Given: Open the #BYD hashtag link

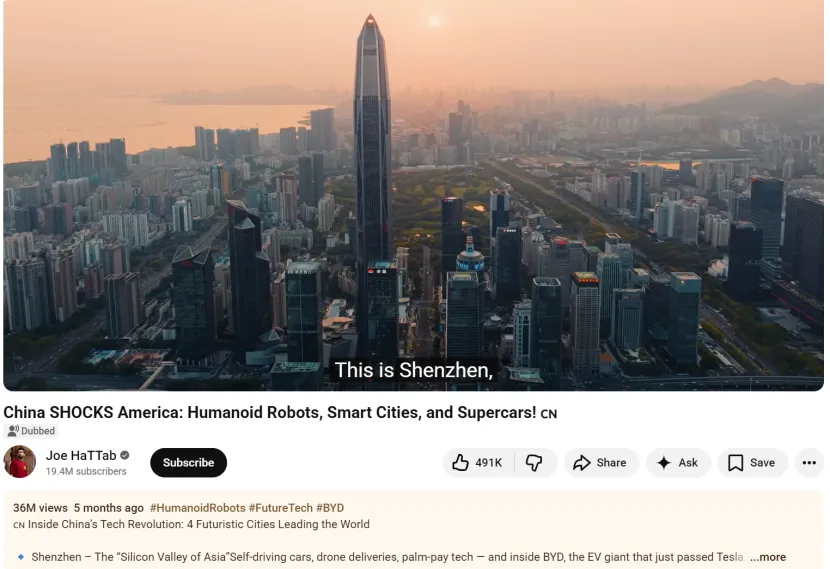Looking at the screenshot, I should pyautogui.click(x=330, y=508).
